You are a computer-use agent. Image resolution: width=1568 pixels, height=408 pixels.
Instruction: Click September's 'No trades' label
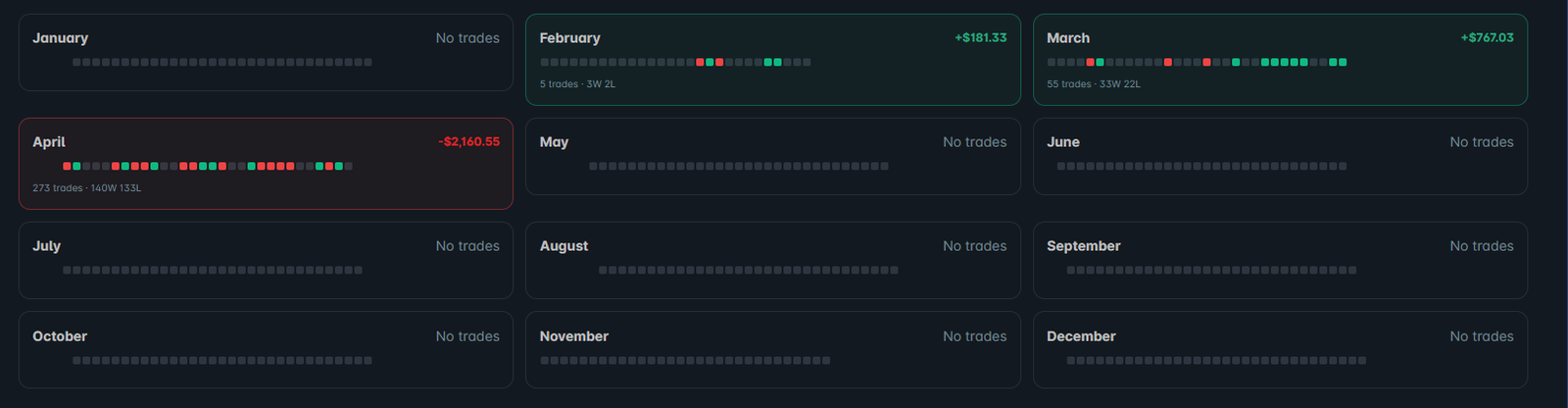(1482, 246)
